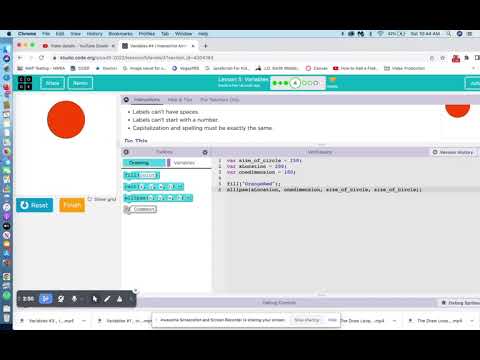Open the first Variables mp4 download's menu chevron
Image resolution: width=480 pixels, height=360 pixels.
84,321
